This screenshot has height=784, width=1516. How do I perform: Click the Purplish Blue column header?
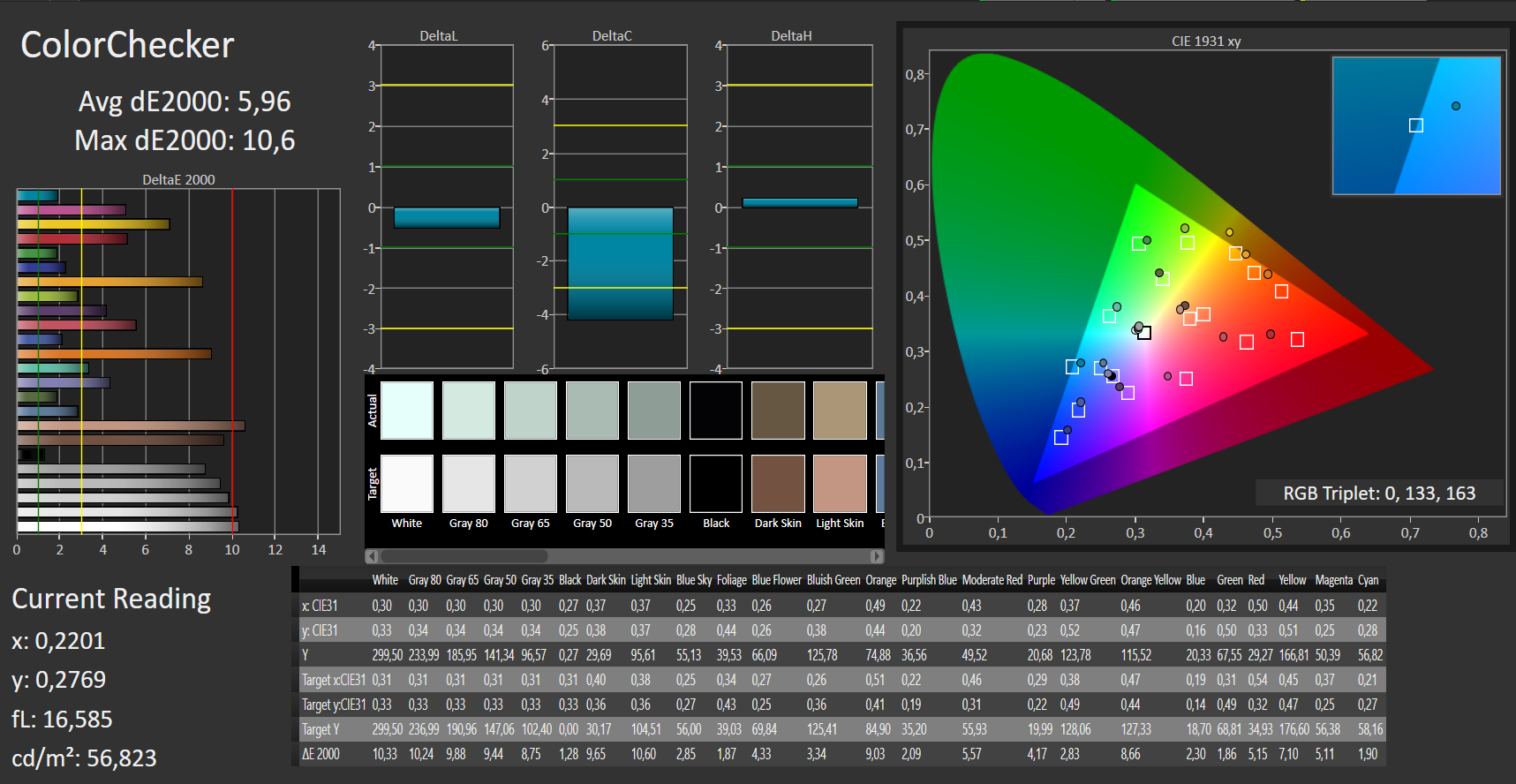(929, 580)
